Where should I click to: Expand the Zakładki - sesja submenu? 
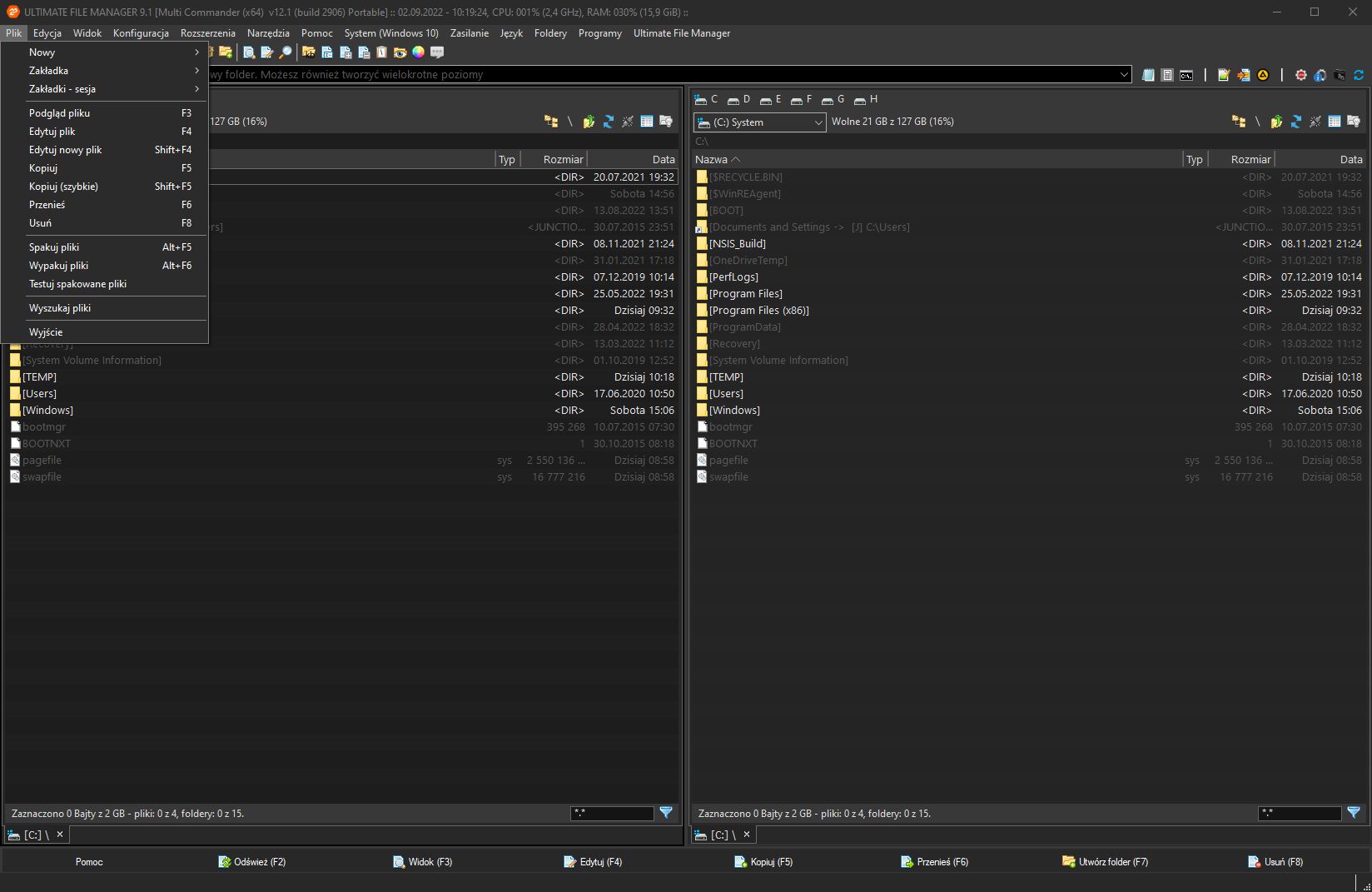[105, 88]
